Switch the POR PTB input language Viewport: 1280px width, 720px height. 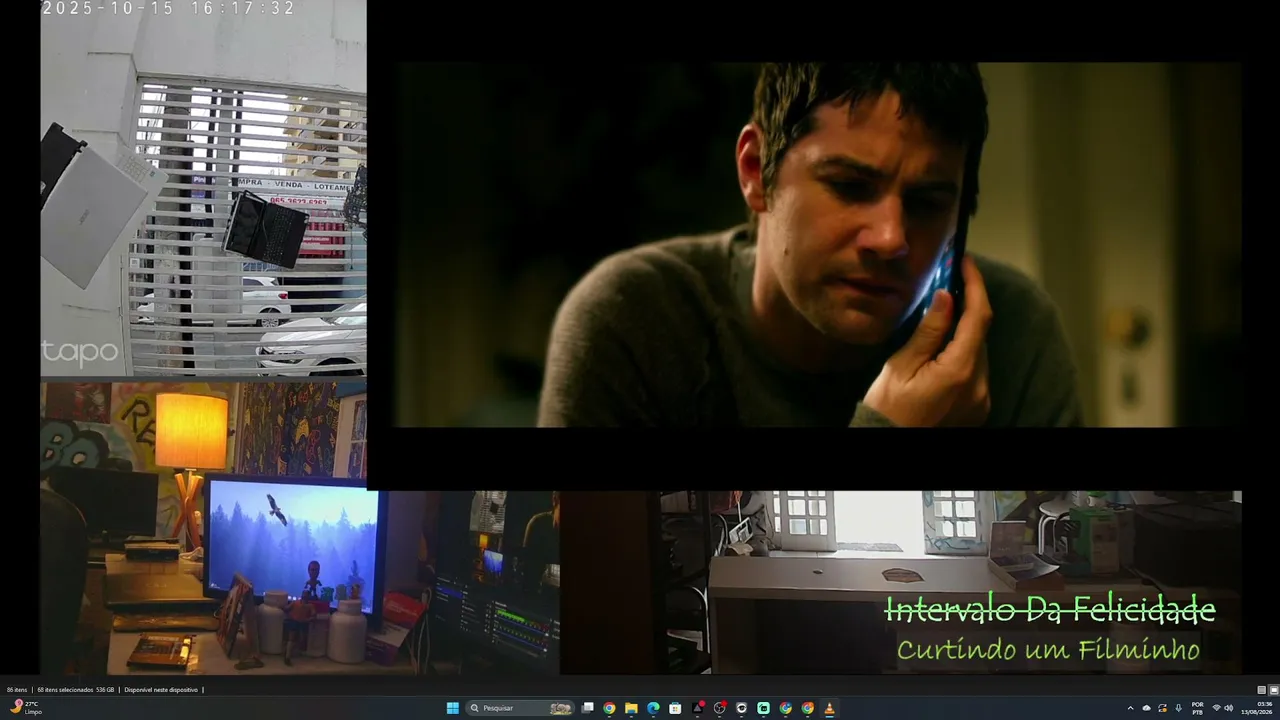[1197, 708]
